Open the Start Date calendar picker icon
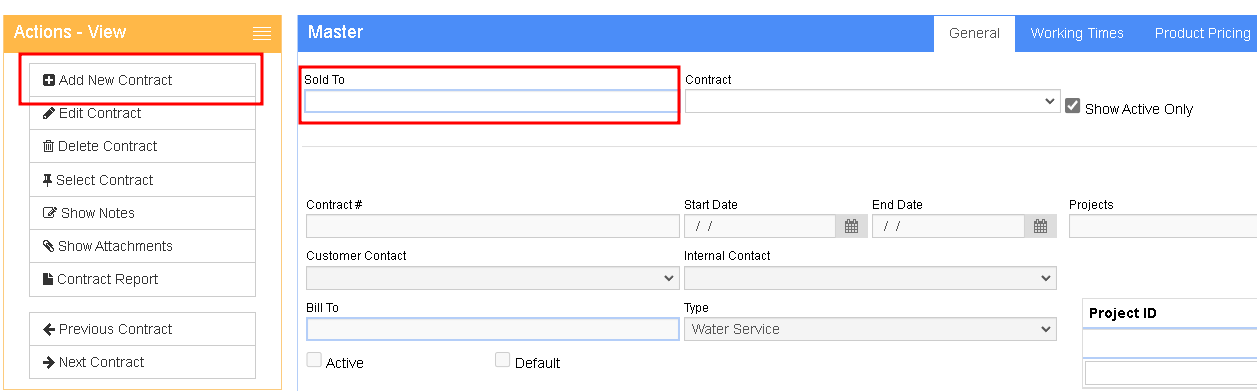 851,226
